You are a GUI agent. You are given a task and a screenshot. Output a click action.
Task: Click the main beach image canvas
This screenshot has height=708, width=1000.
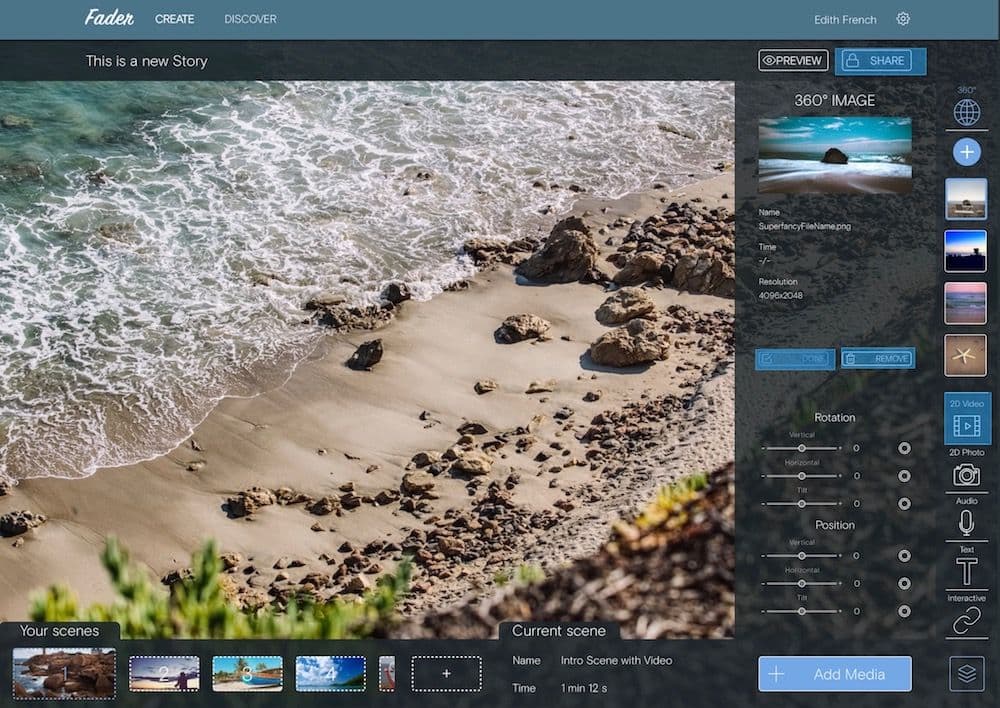click(x=367, y=359)
